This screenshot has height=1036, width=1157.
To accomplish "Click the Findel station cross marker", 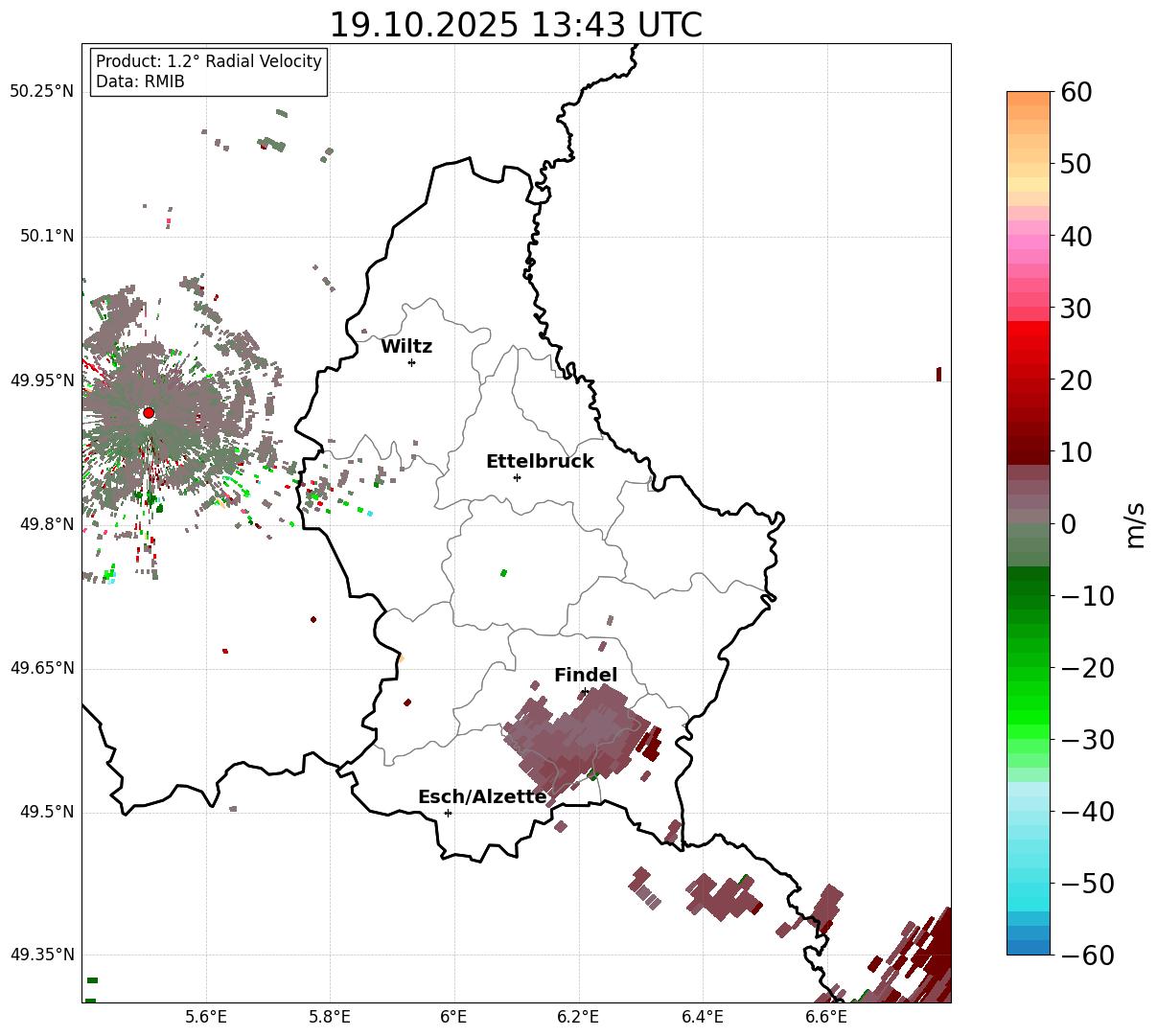I will coord(585,691).
